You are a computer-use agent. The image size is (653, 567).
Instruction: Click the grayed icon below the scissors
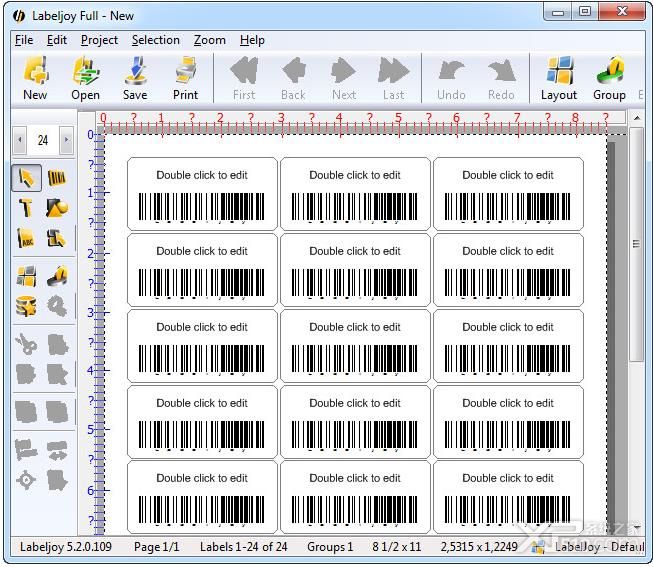click(26, 374)
